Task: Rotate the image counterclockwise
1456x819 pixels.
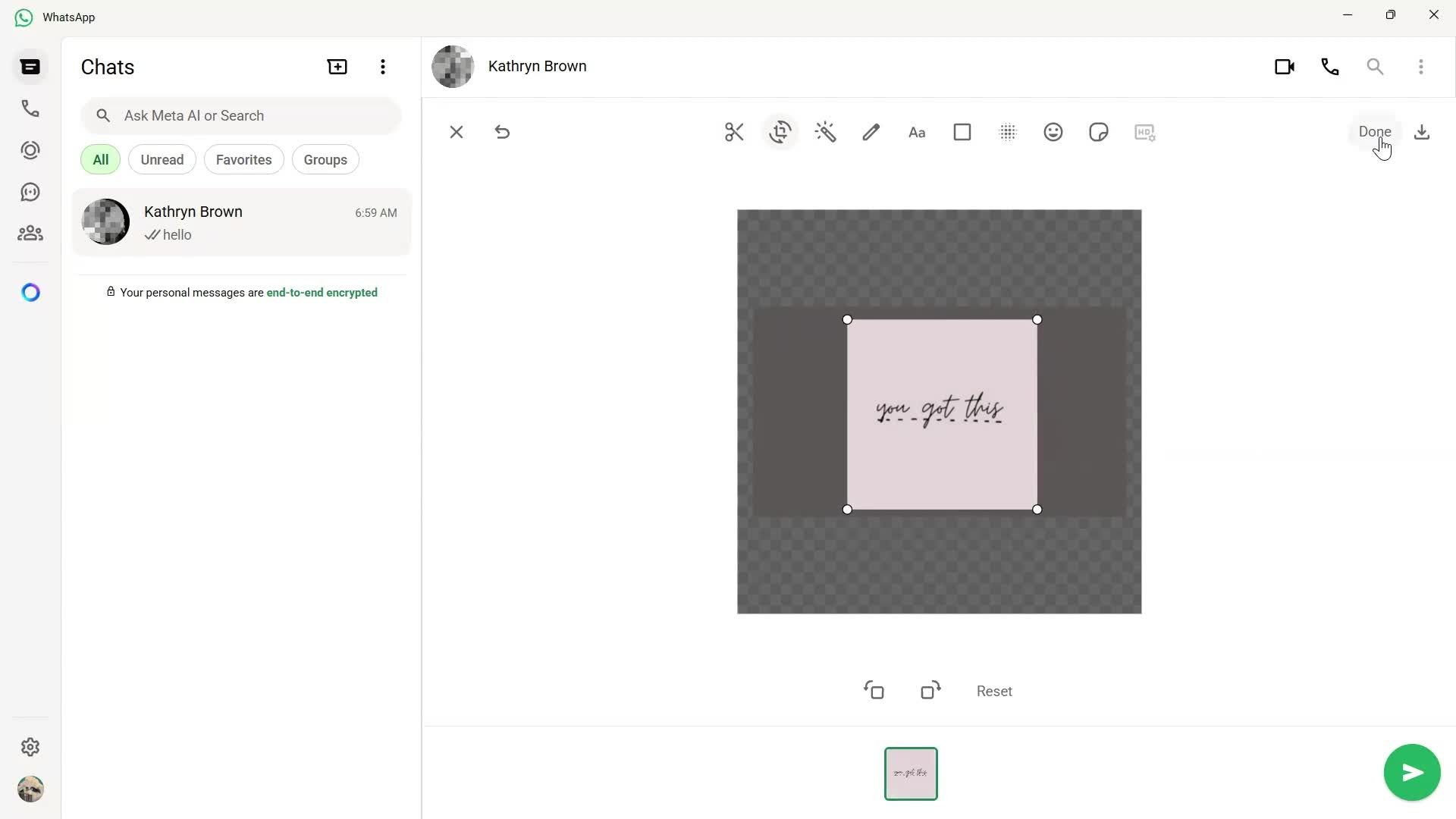Action: (874, 690)
